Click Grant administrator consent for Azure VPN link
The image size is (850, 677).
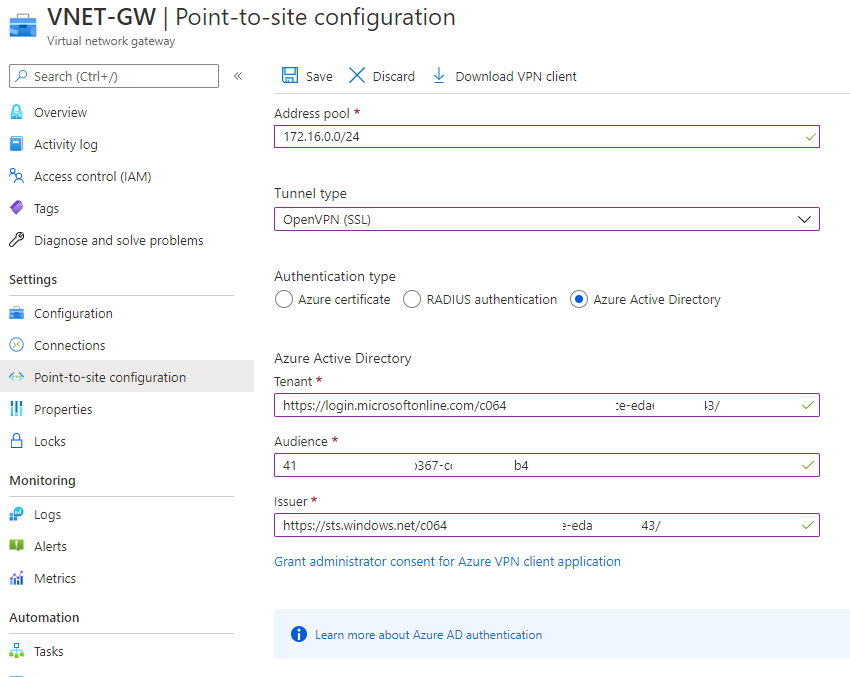point(447,561)
